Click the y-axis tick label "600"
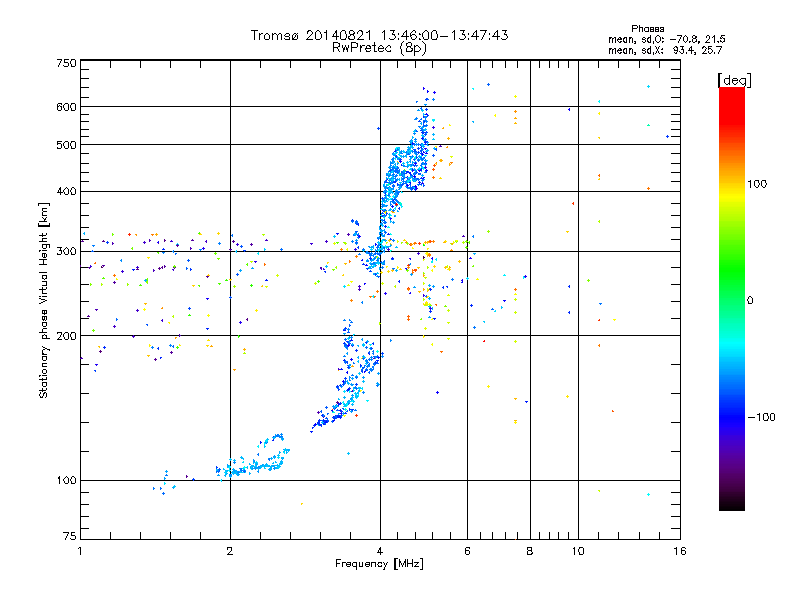 66,107
